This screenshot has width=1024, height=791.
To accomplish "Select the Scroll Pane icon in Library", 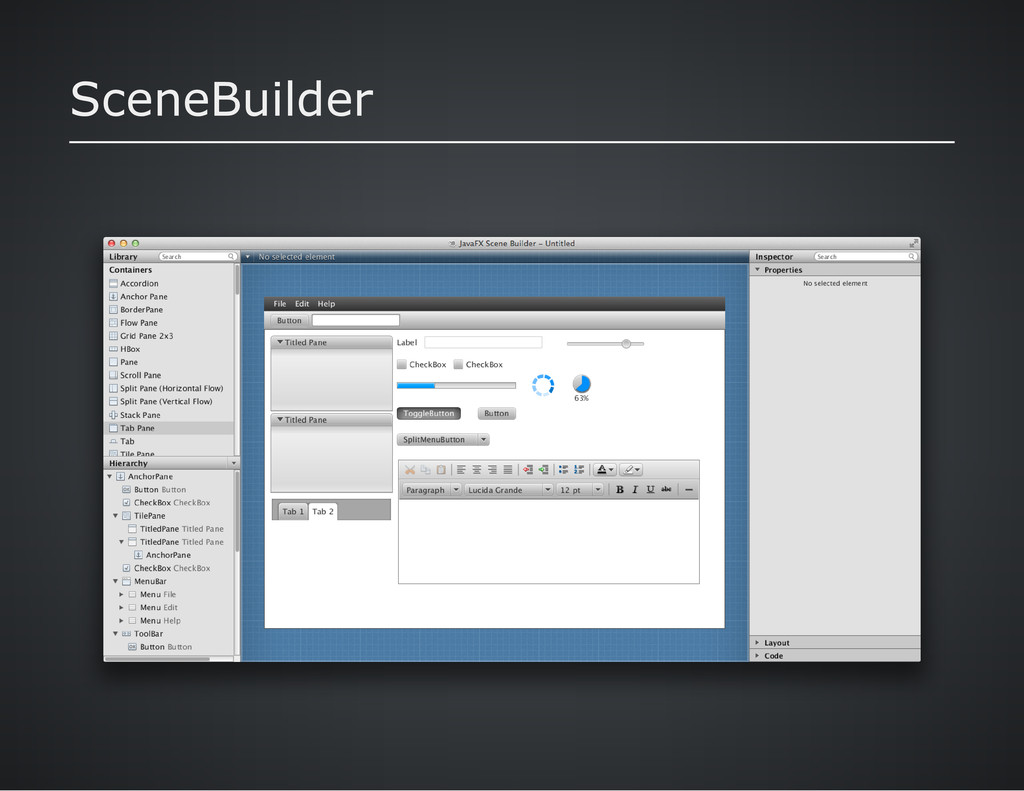I will (x=113, y=375).
